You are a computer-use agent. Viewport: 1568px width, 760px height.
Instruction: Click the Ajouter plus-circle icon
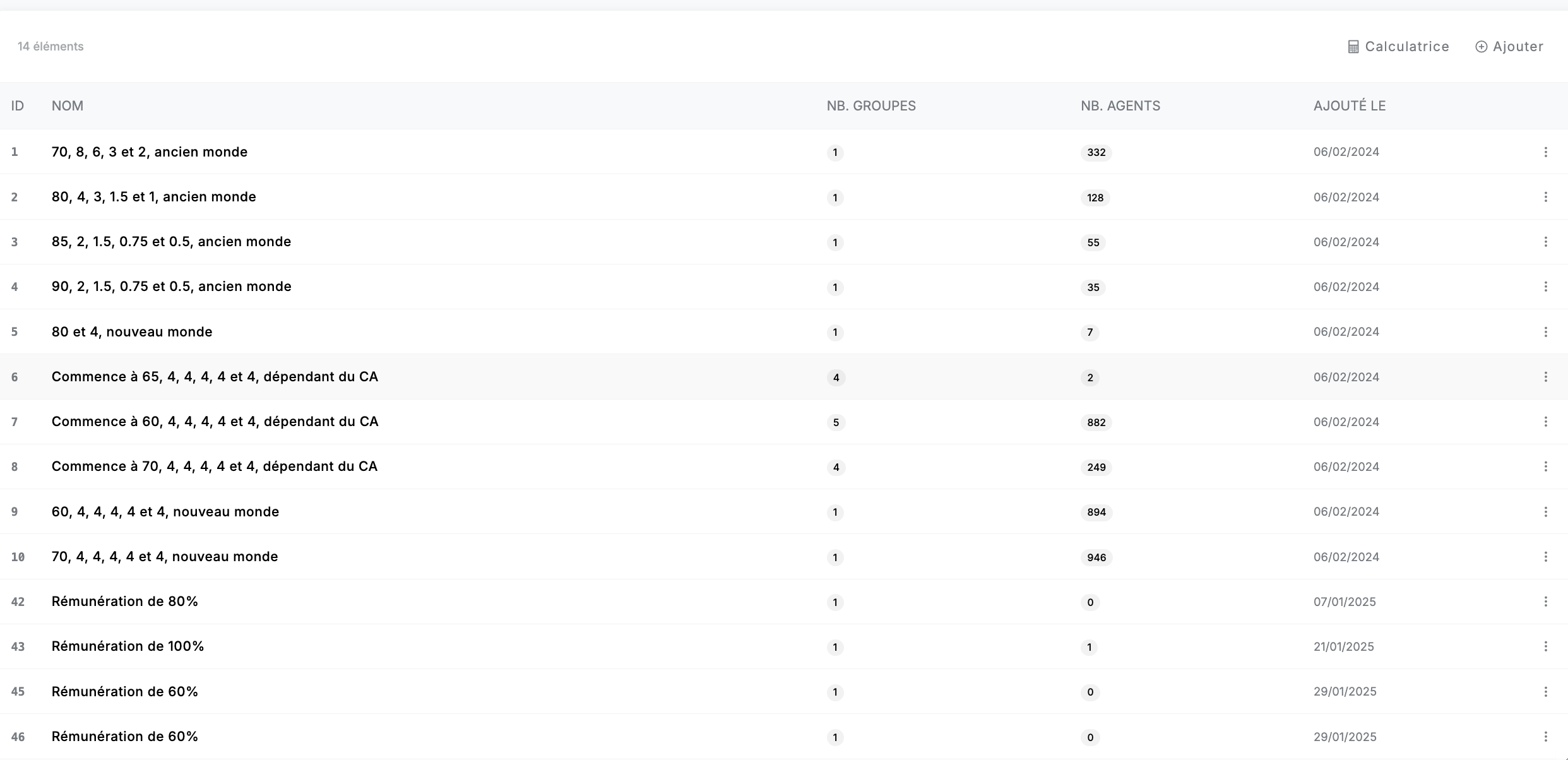[x=1481, y=47]
